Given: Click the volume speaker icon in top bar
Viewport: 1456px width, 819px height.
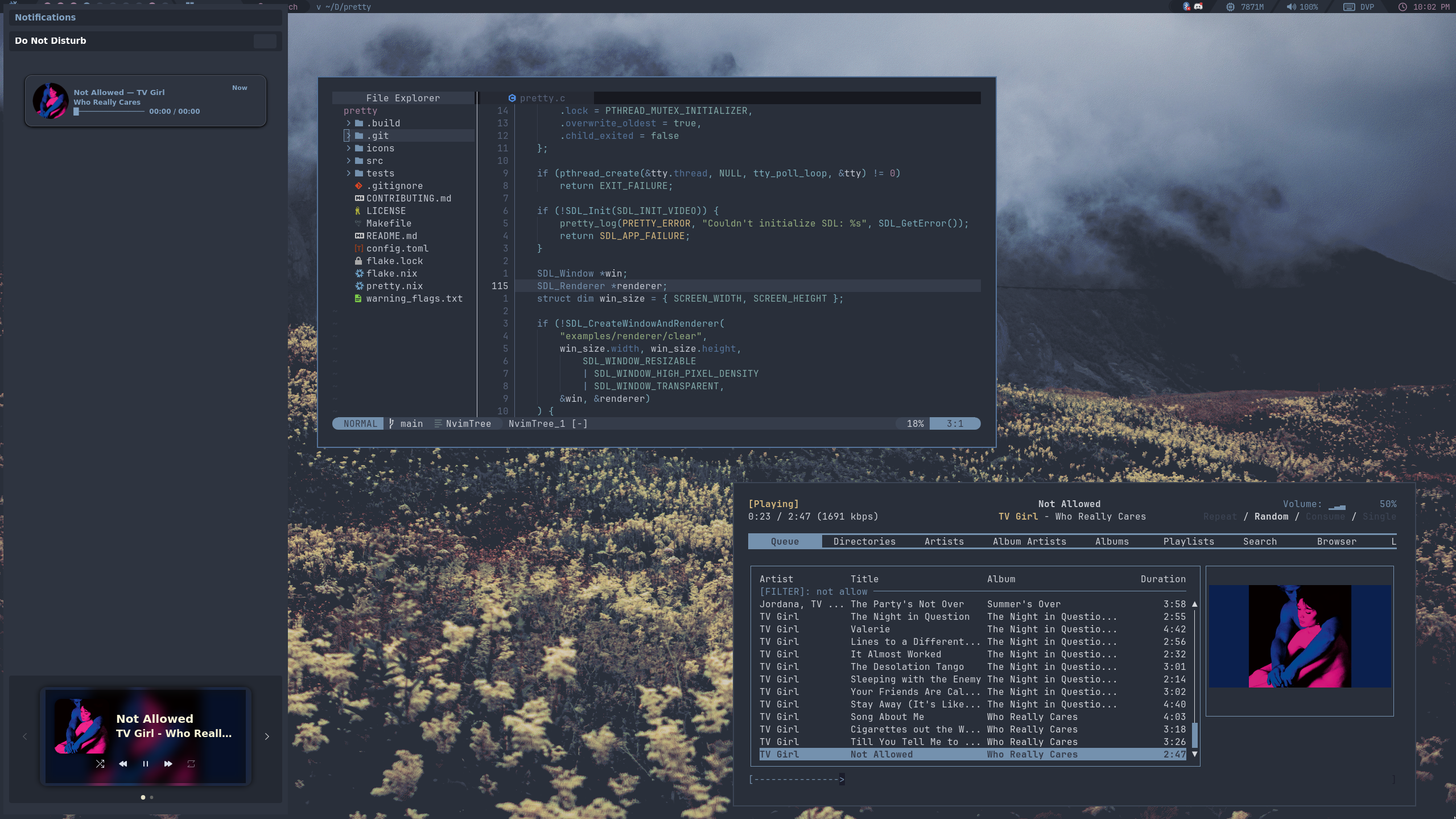Looking at the screenshot, I should coord(1291,7).
